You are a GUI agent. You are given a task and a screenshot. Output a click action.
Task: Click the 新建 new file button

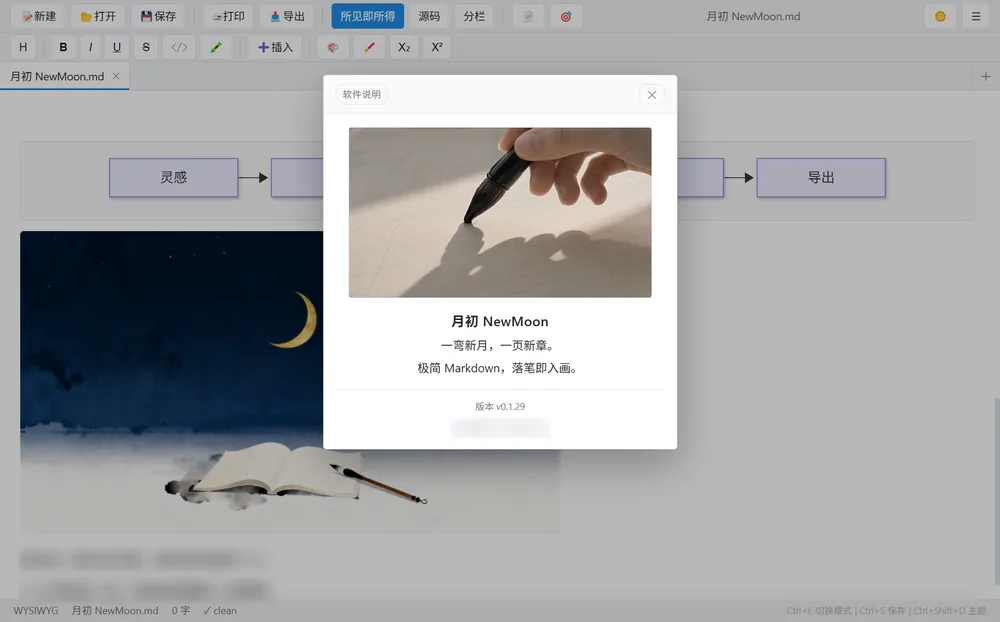[39, 16]
